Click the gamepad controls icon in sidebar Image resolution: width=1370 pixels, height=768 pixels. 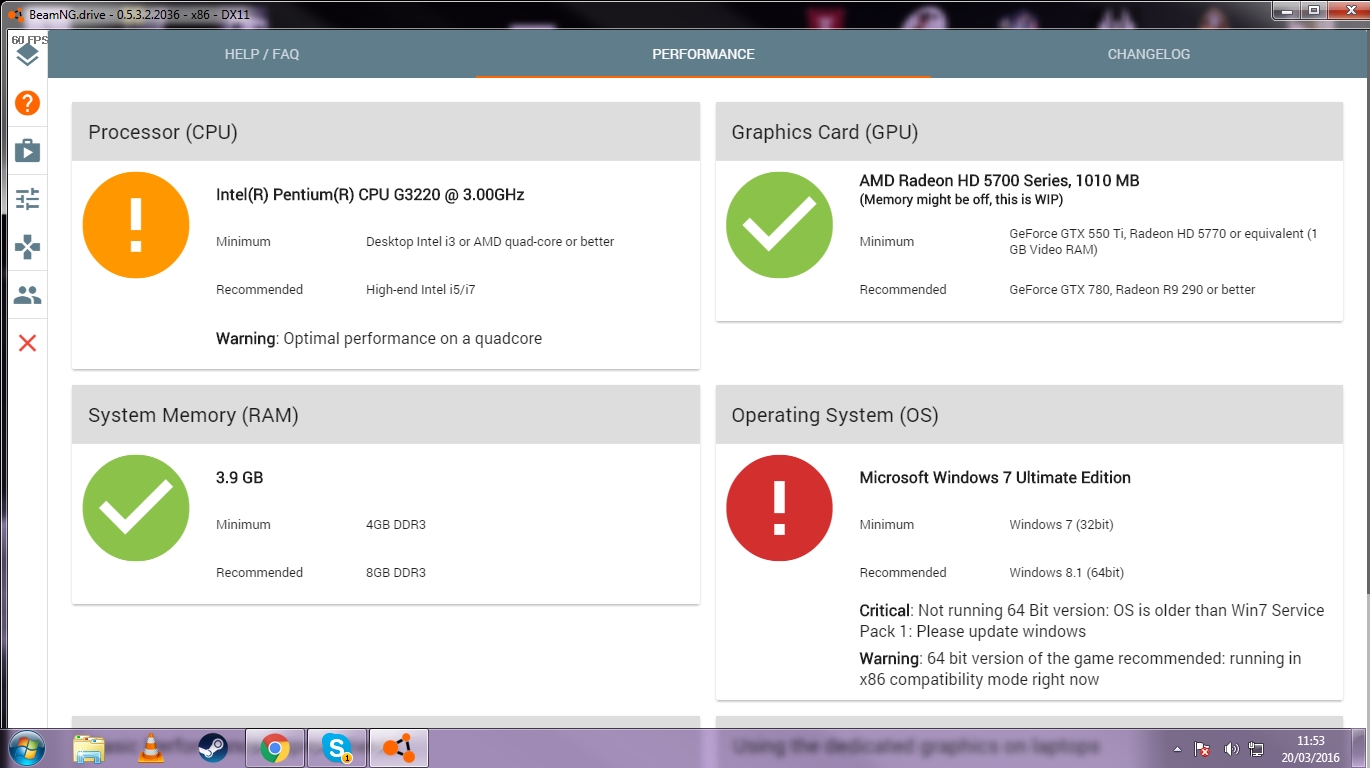tap(27, 247)
